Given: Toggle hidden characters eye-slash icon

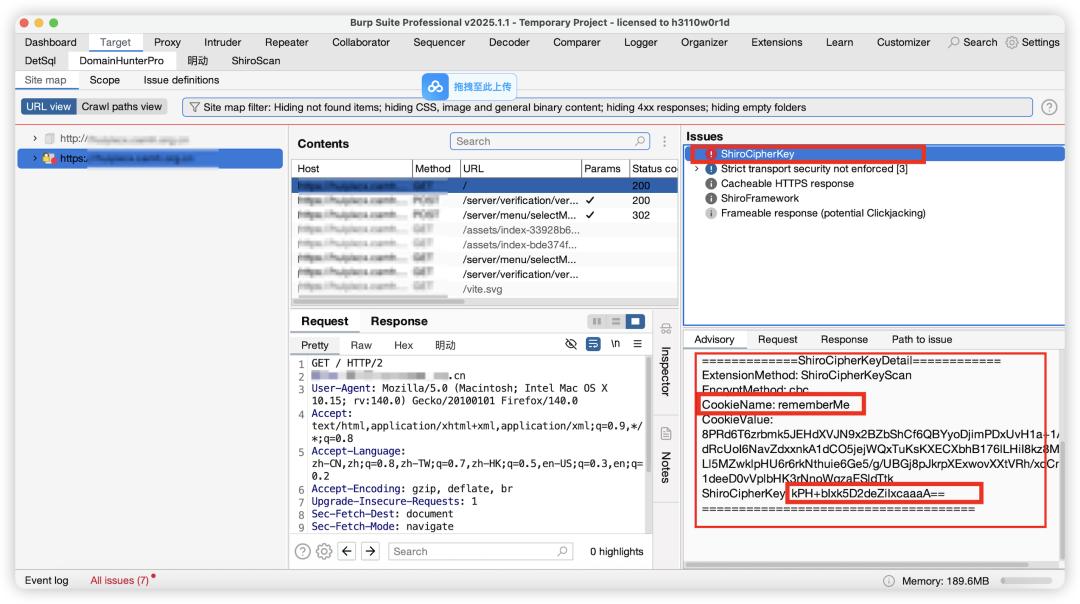Looking at the screenshot, I should tap(571, 344).
